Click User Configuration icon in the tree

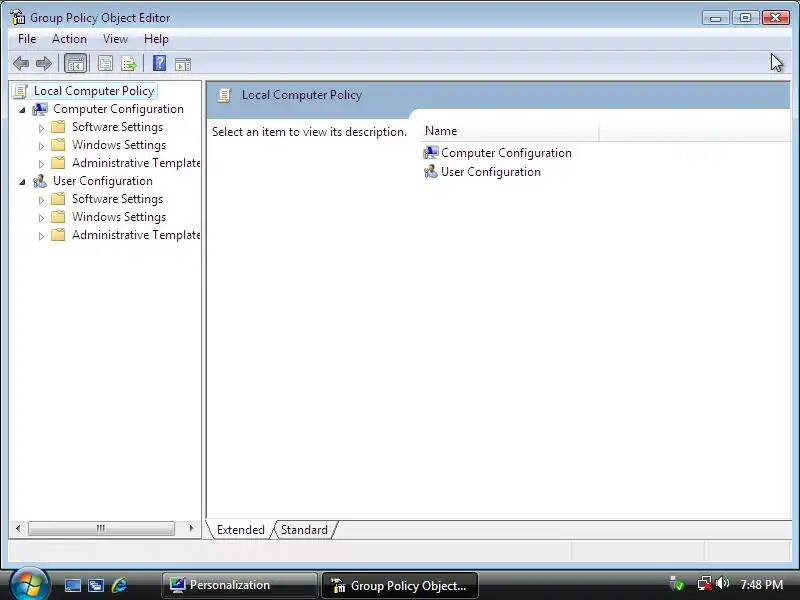(x=40, y=181)
